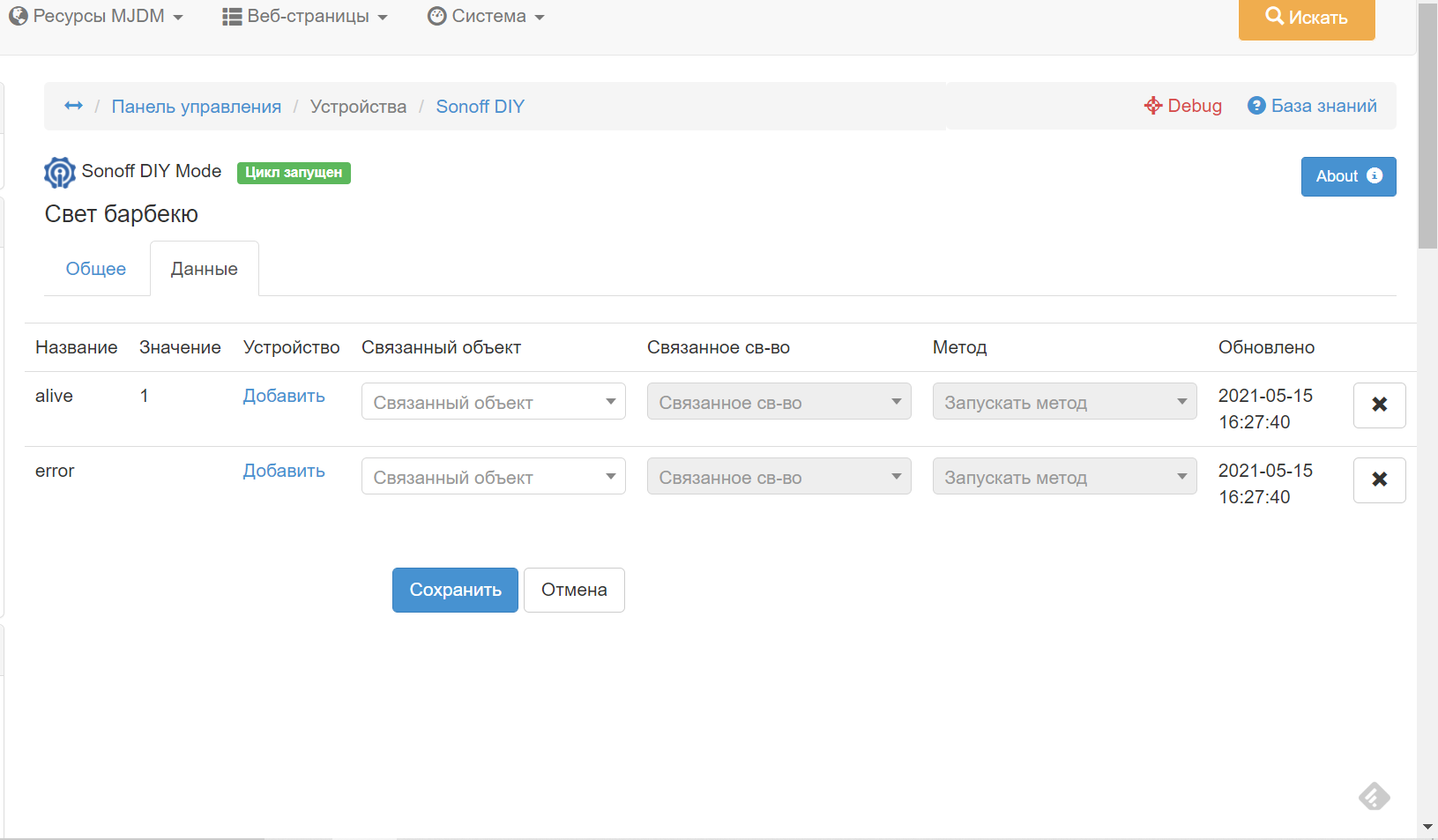Screen dimensions: 1438x840
Task: Open the Система menu
Action: [486, 17]
